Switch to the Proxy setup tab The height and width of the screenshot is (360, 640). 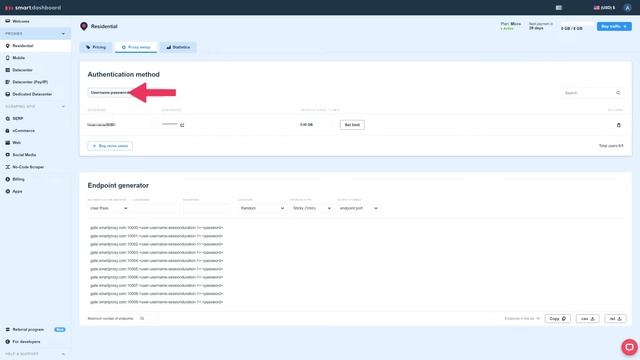(x=136, y=47)
